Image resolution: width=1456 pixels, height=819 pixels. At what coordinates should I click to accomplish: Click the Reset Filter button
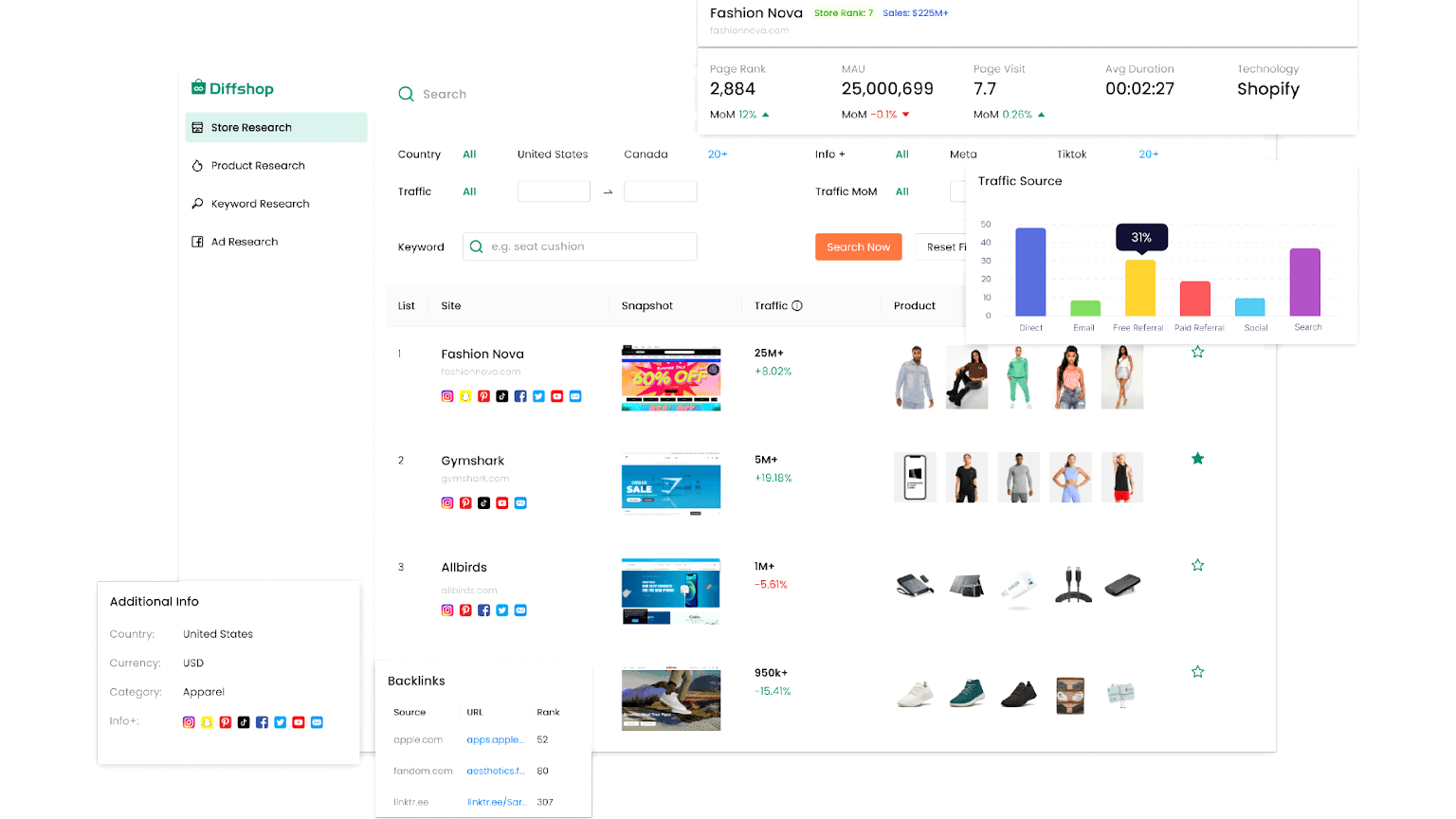coord(941,246)
